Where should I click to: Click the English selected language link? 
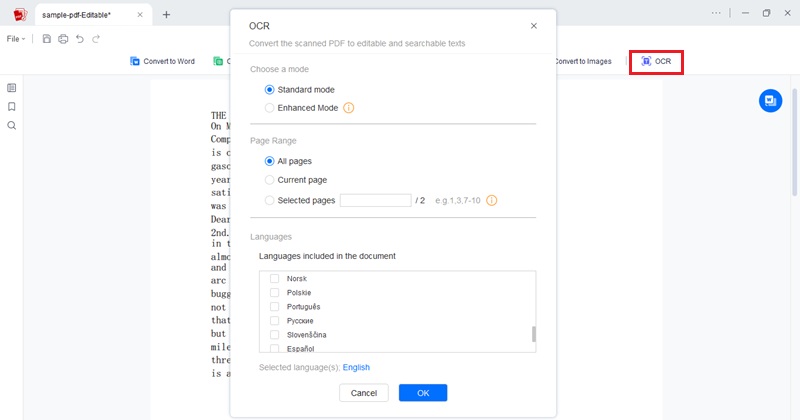click(356, 367)
